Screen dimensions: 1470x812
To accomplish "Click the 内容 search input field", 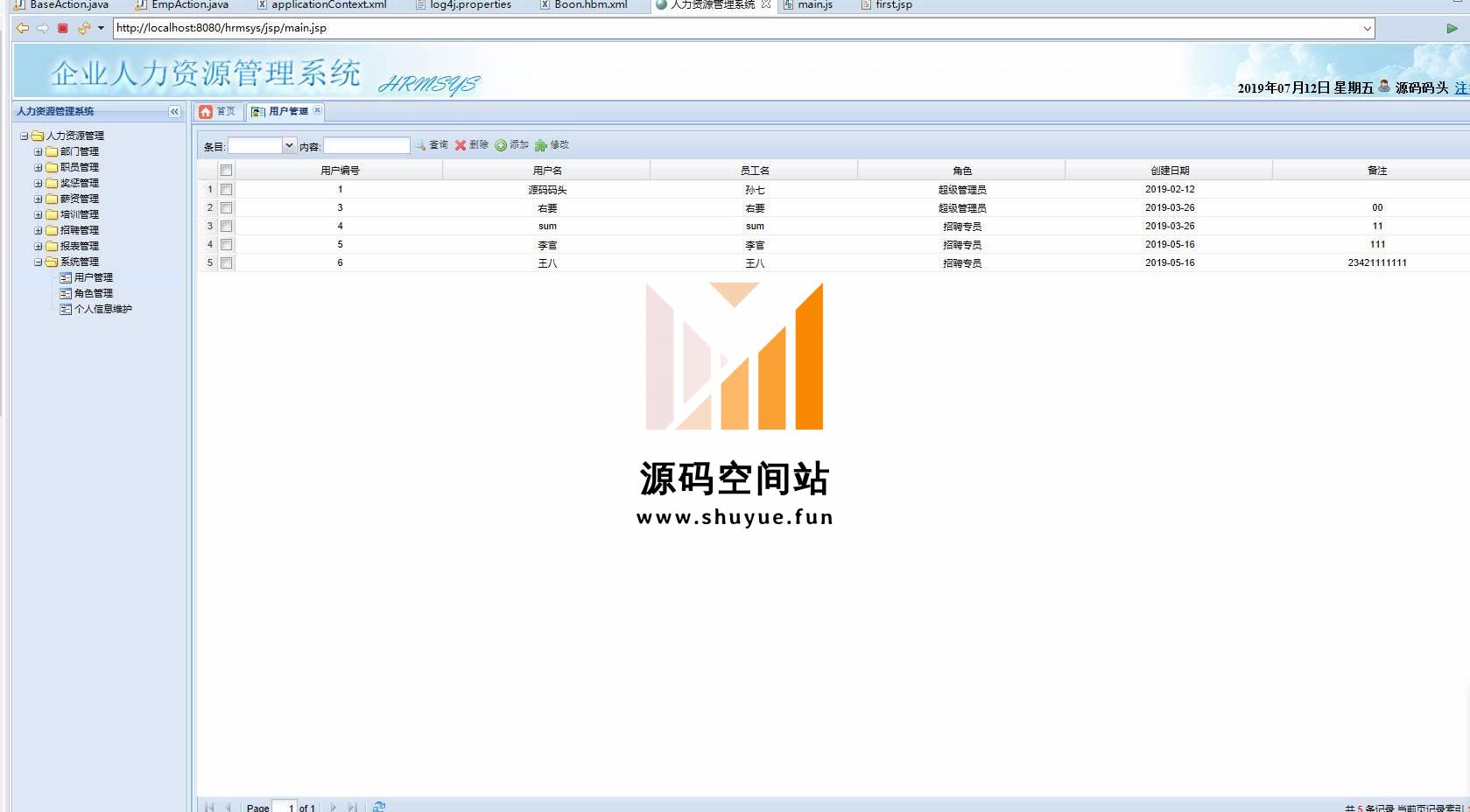I will (x=367, y=145).
